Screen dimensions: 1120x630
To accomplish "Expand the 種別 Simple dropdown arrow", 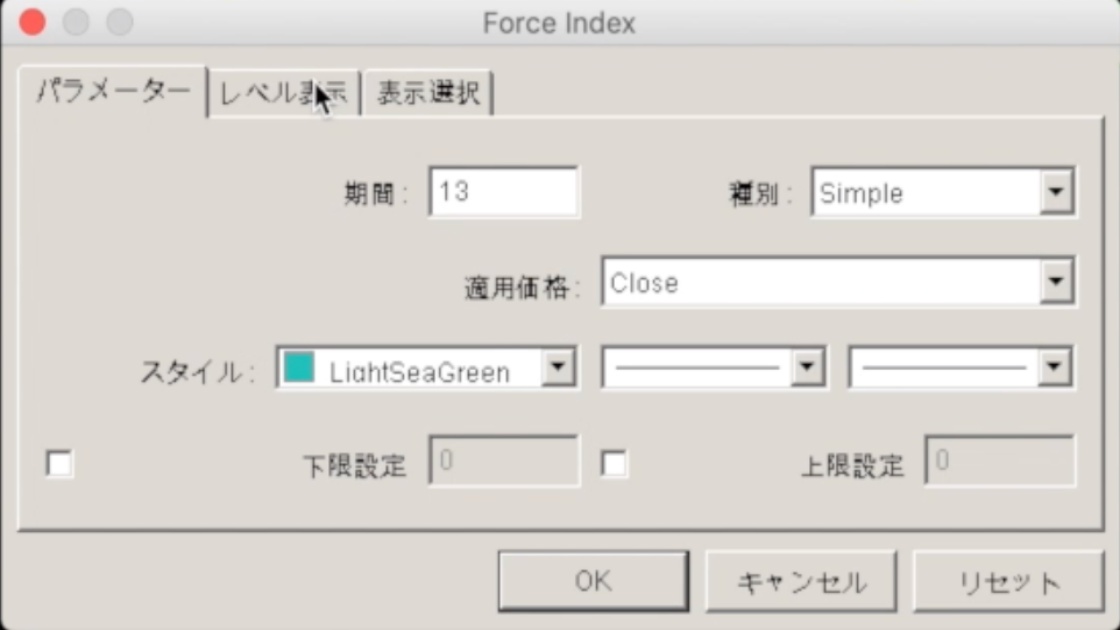I will tap(1056, 191).
